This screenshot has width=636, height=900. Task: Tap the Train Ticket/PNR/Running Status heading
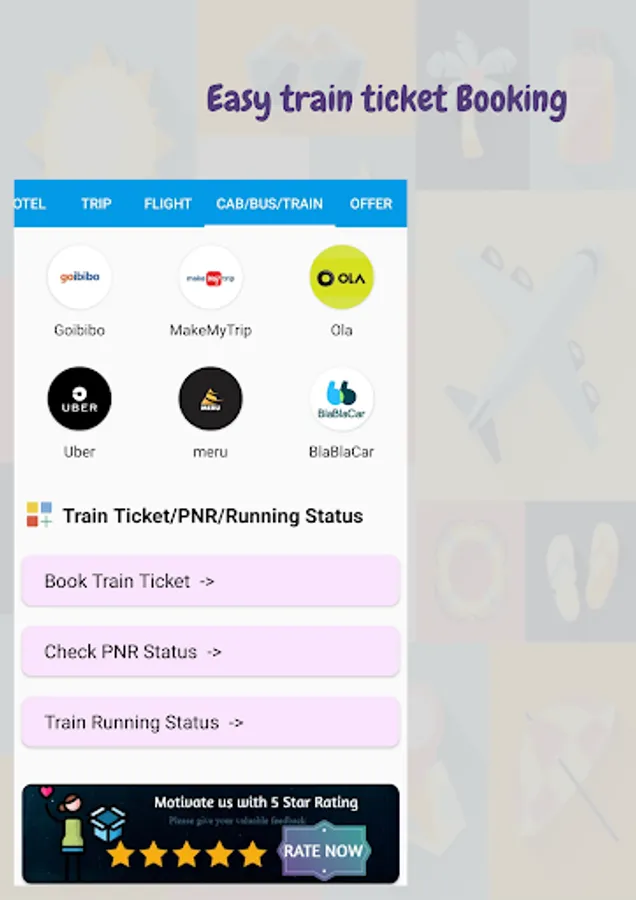213,516
